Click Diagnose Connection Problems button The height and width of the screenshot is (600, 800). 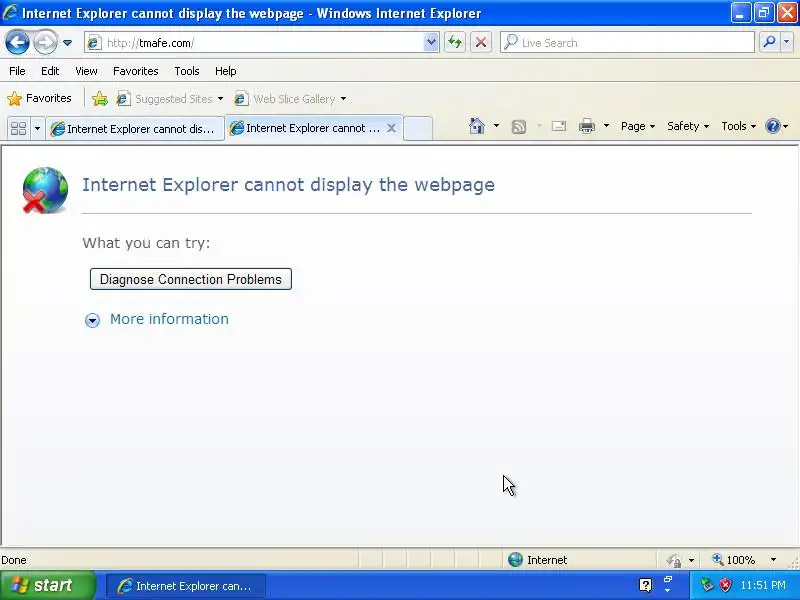tap(191, 279)
